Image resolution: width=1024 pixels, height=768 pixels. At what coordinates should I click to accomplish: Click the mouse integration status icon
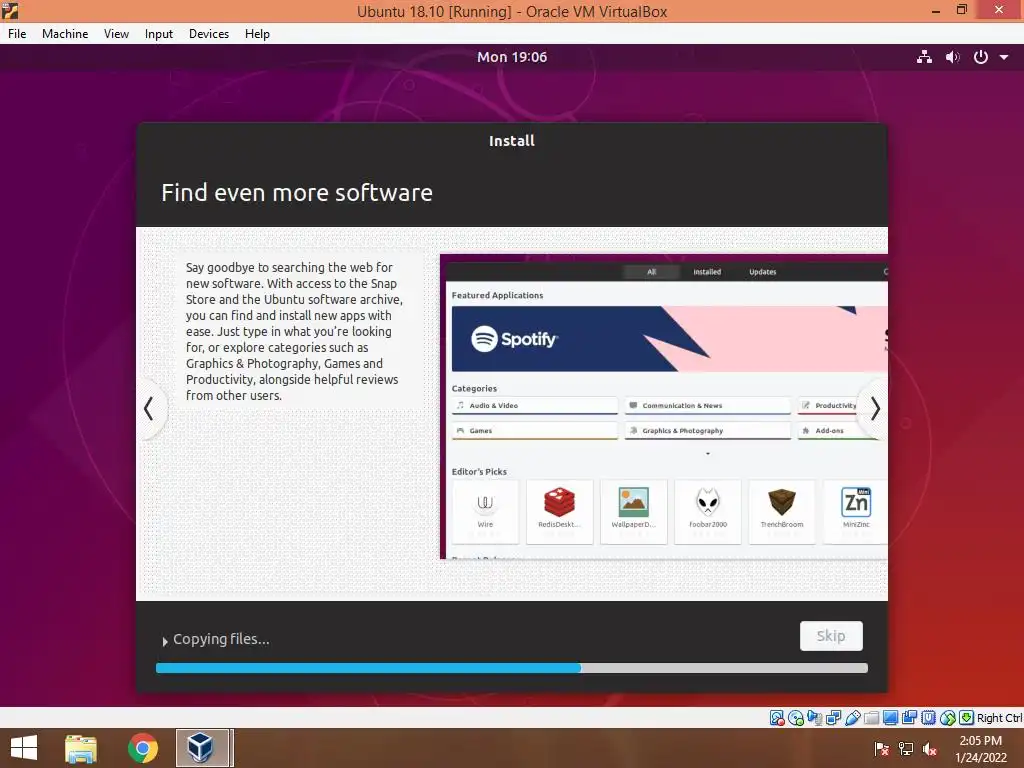(947, 718)
